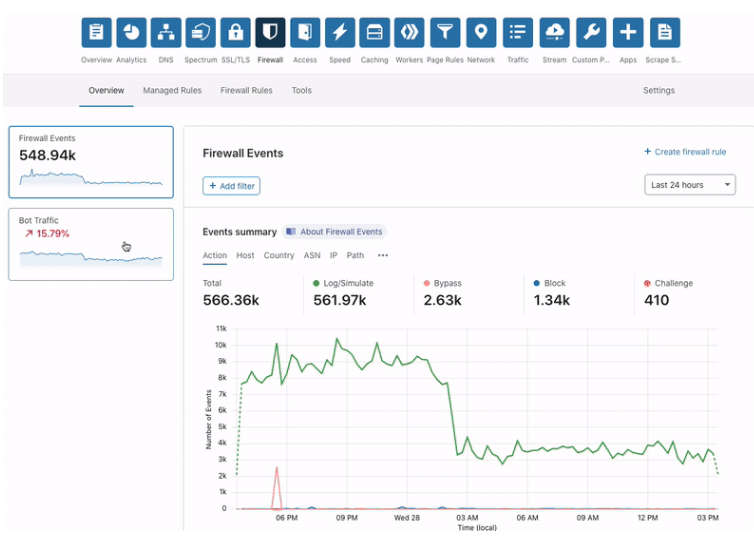Screen dimensions: 754x549
Task: Click the Total 566.36k value
Action: tap(231, 300)
